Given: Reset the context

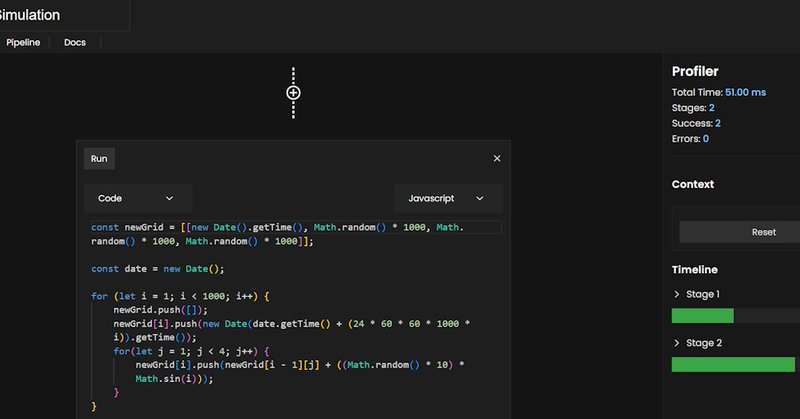Looking at the screenshot, I should click(x=740, y=232).
